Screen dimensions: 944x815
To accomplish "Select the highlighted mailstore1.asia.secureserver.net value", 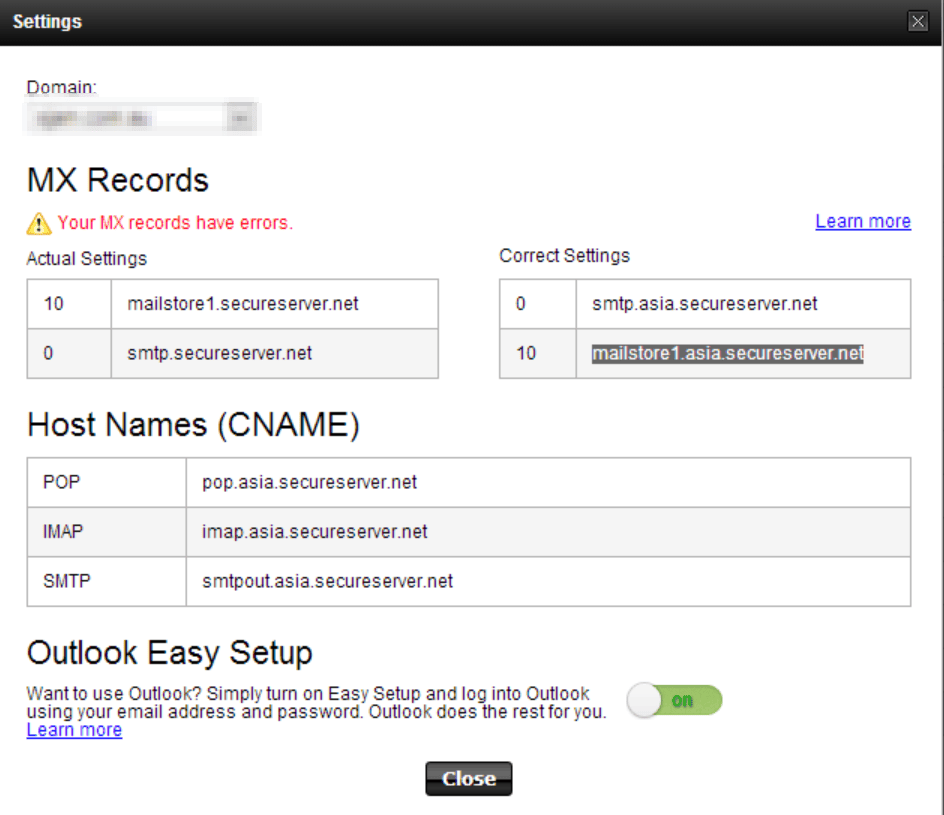I will click(x=727, y=354).
